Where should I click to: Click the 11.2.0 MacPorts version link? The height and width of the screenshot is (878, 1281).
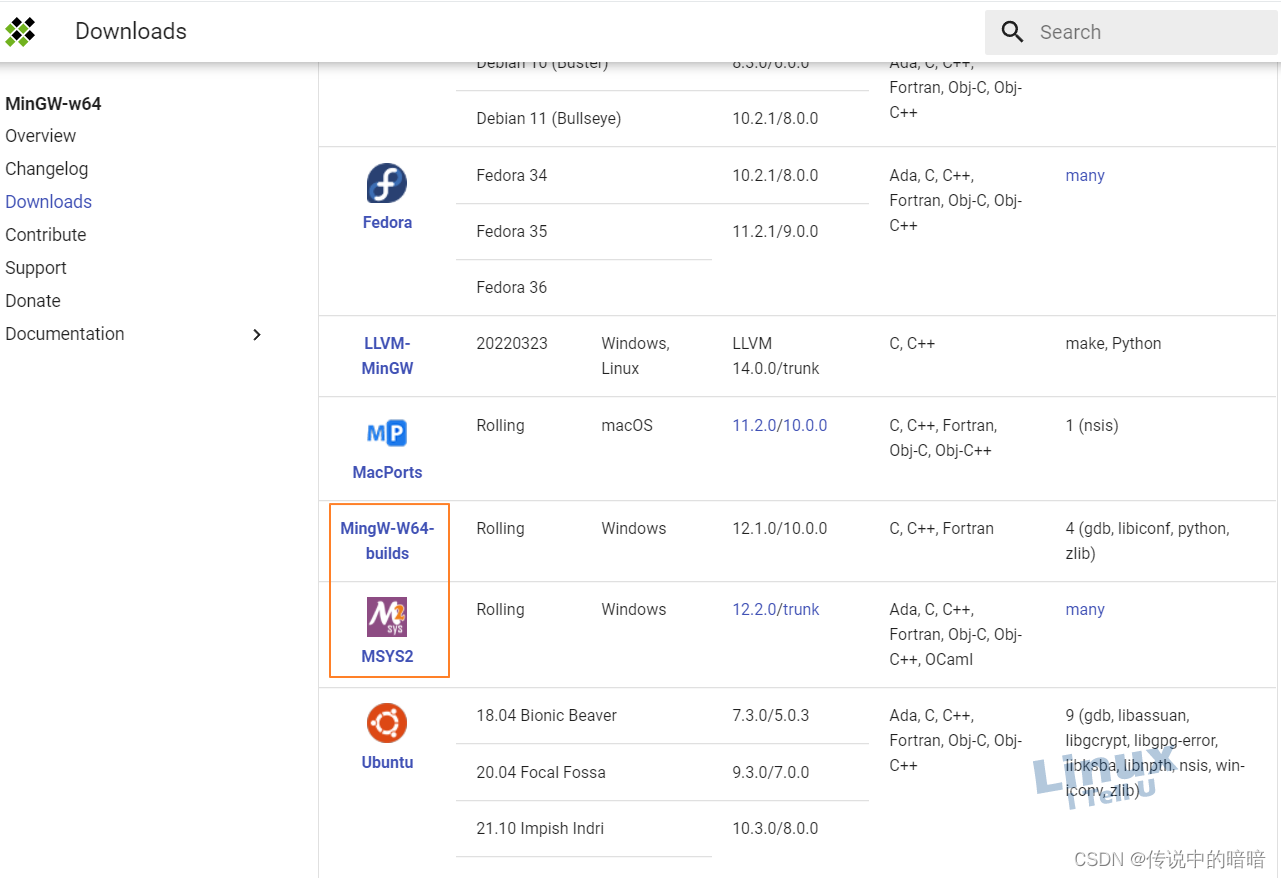click(754, 425)
